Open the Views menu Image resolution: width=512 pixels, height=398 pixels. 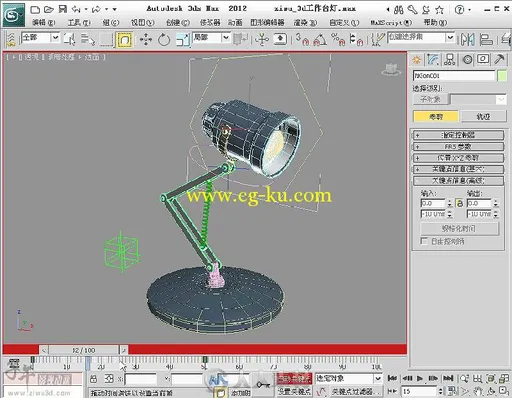point(143,23)
